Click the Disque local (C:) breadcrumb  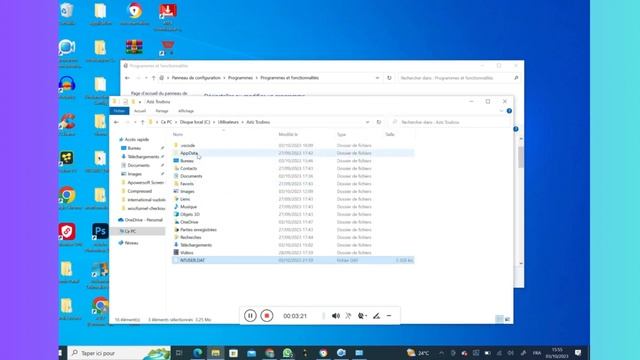[195, 122]
